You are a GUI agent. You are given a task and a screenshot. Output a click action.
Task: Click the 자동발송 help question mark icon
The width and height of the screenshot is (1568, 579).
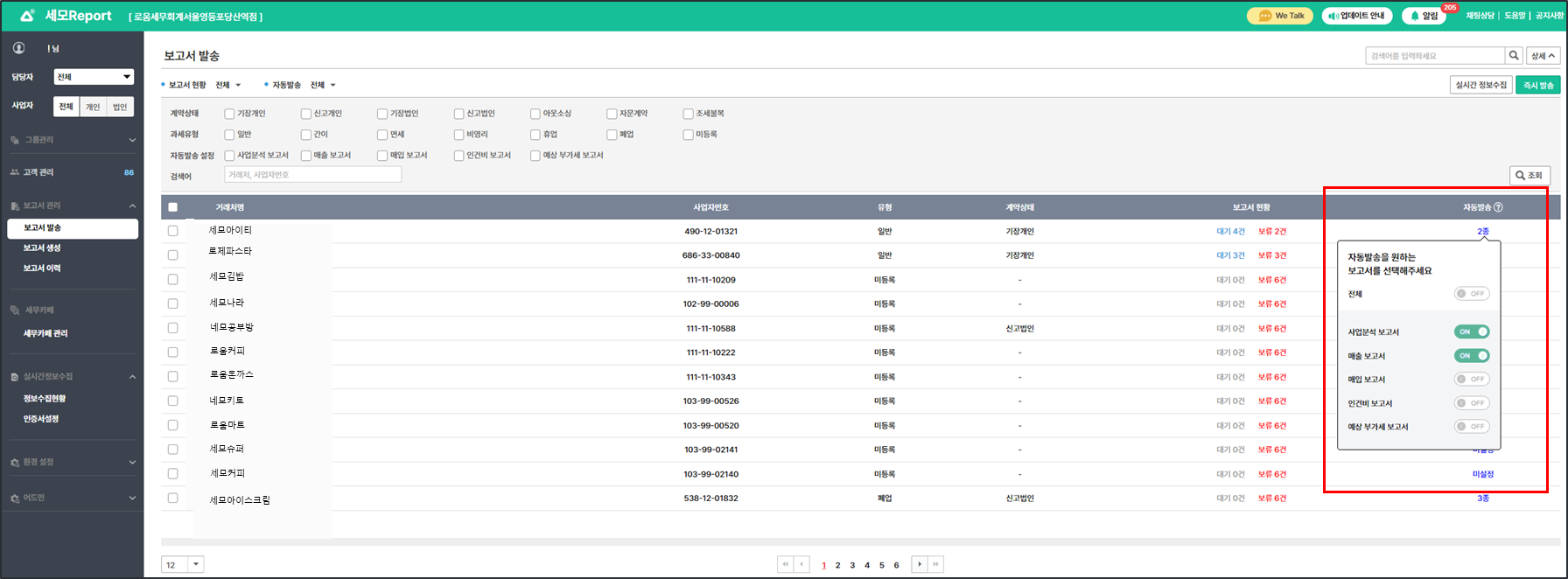point(1498,207)
